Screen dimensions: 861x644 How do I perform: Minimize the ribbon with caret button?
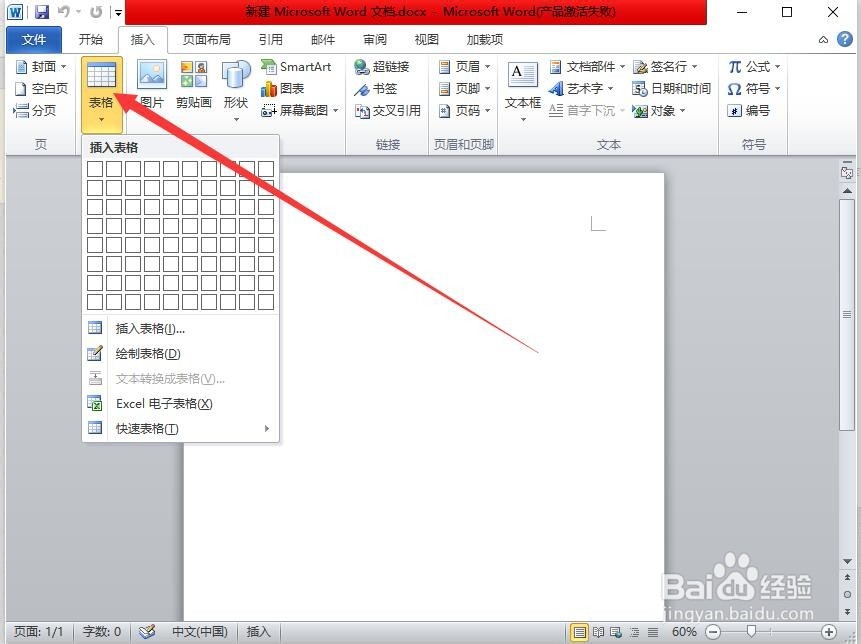[x=823, y=40]
